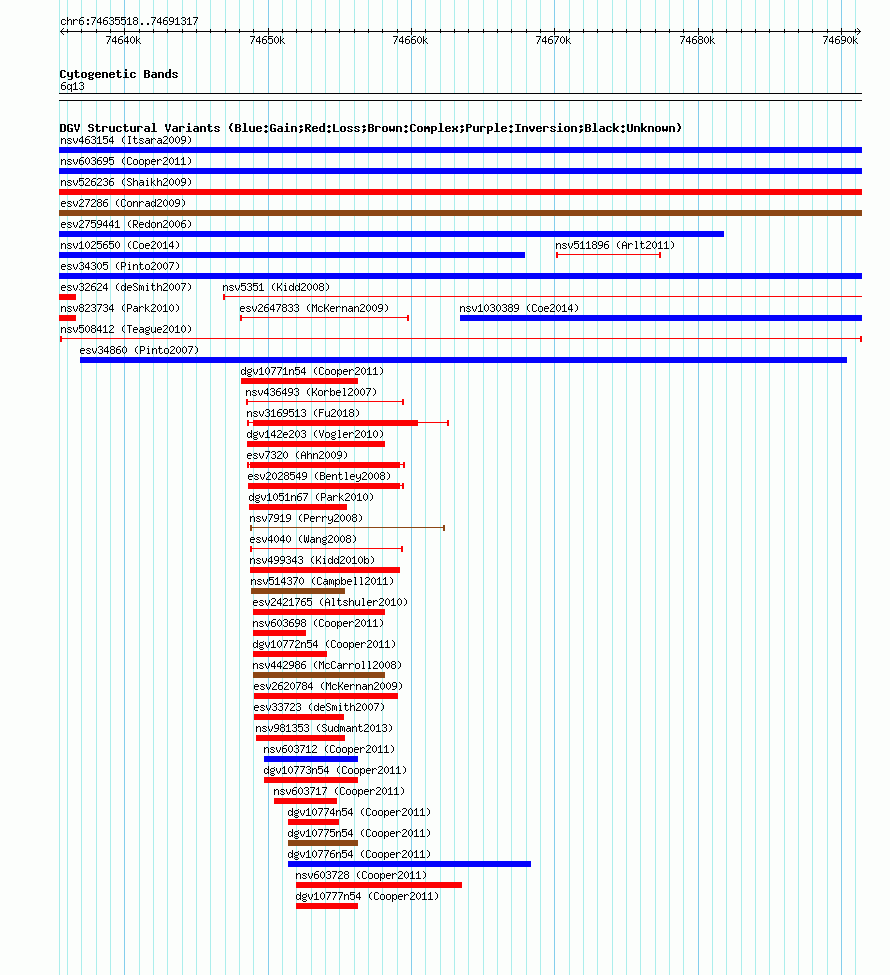
Task: Select the dgv10771n54 (Cooper2011) variant label
Action: point(312,371)
